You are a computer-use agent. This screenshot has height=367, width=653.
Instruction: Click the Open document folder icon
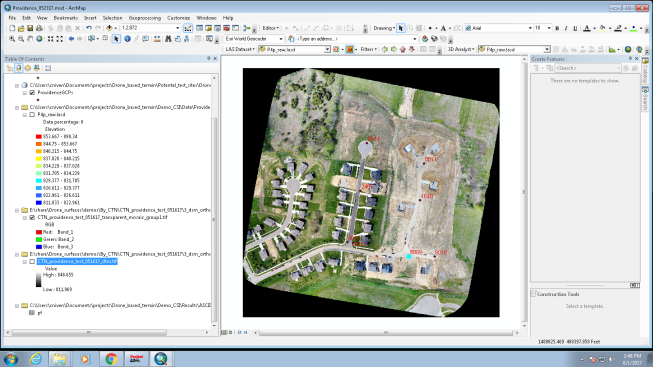21,28
